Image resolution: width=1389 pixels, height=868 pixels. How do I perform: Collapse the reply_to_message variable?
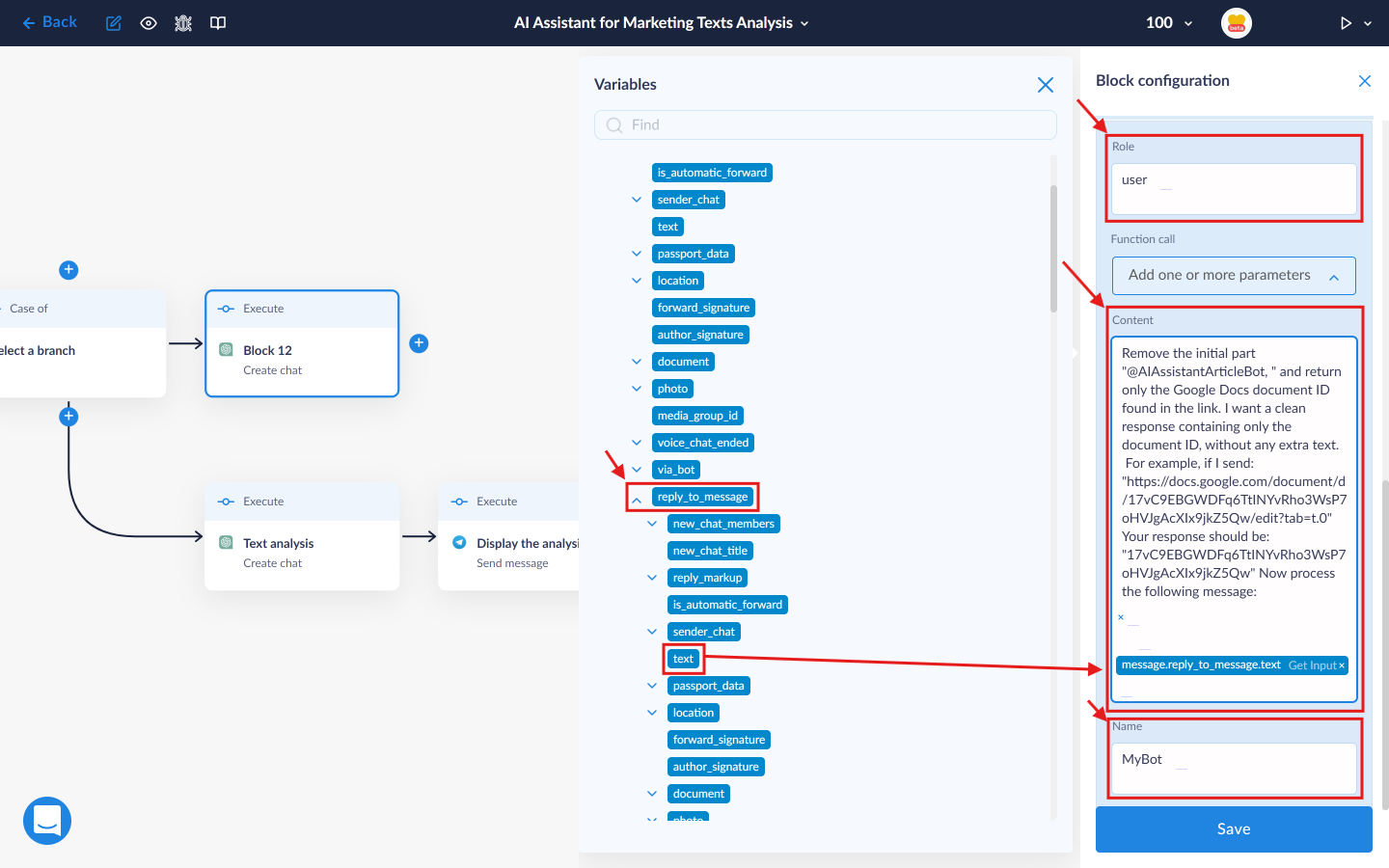637,501
